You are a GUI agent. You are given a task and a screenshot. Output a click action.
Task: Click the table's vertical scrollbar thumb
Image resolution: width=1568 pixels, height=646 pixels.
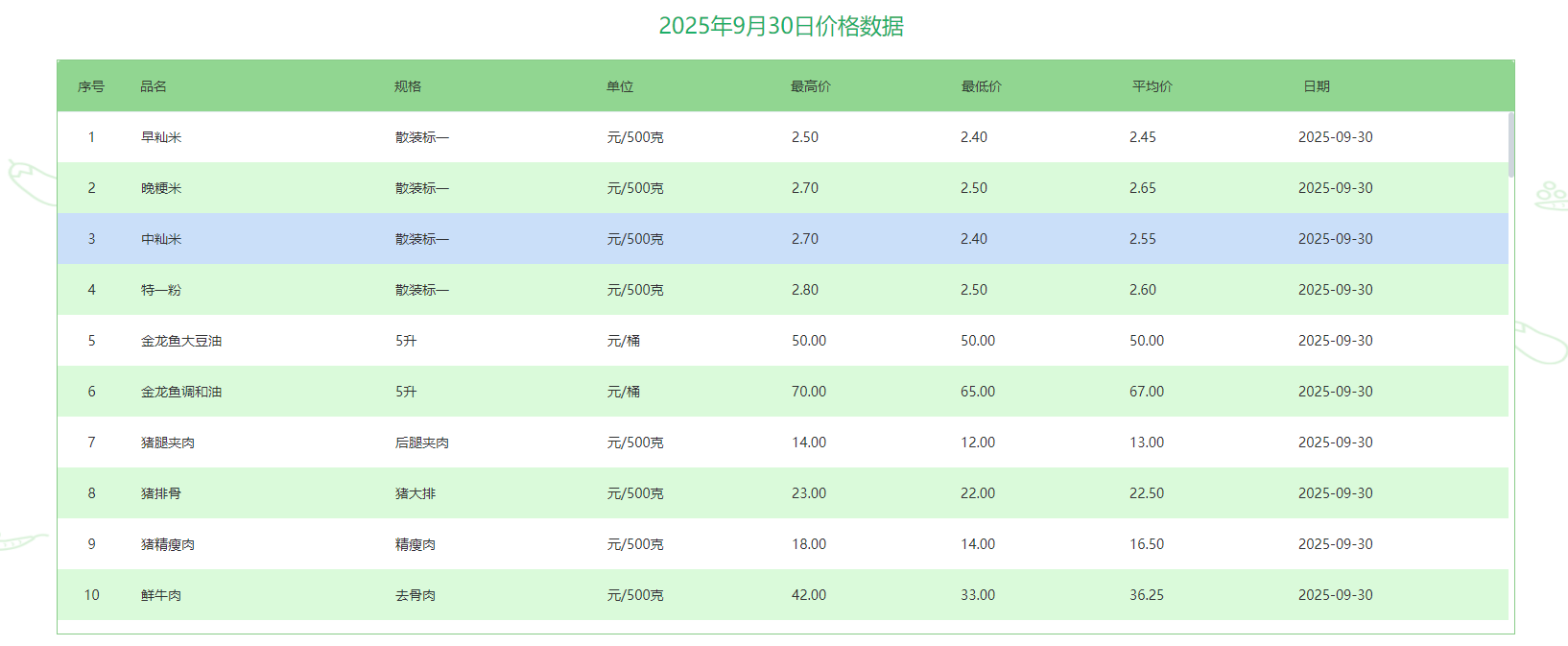pyautogui.click(x=1511, y=144)
